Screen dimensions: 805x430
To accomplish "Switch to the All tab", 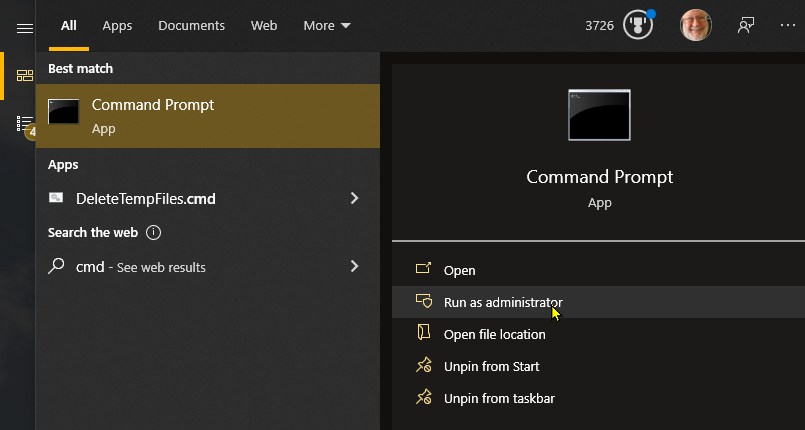I will (x=69, y=26).
